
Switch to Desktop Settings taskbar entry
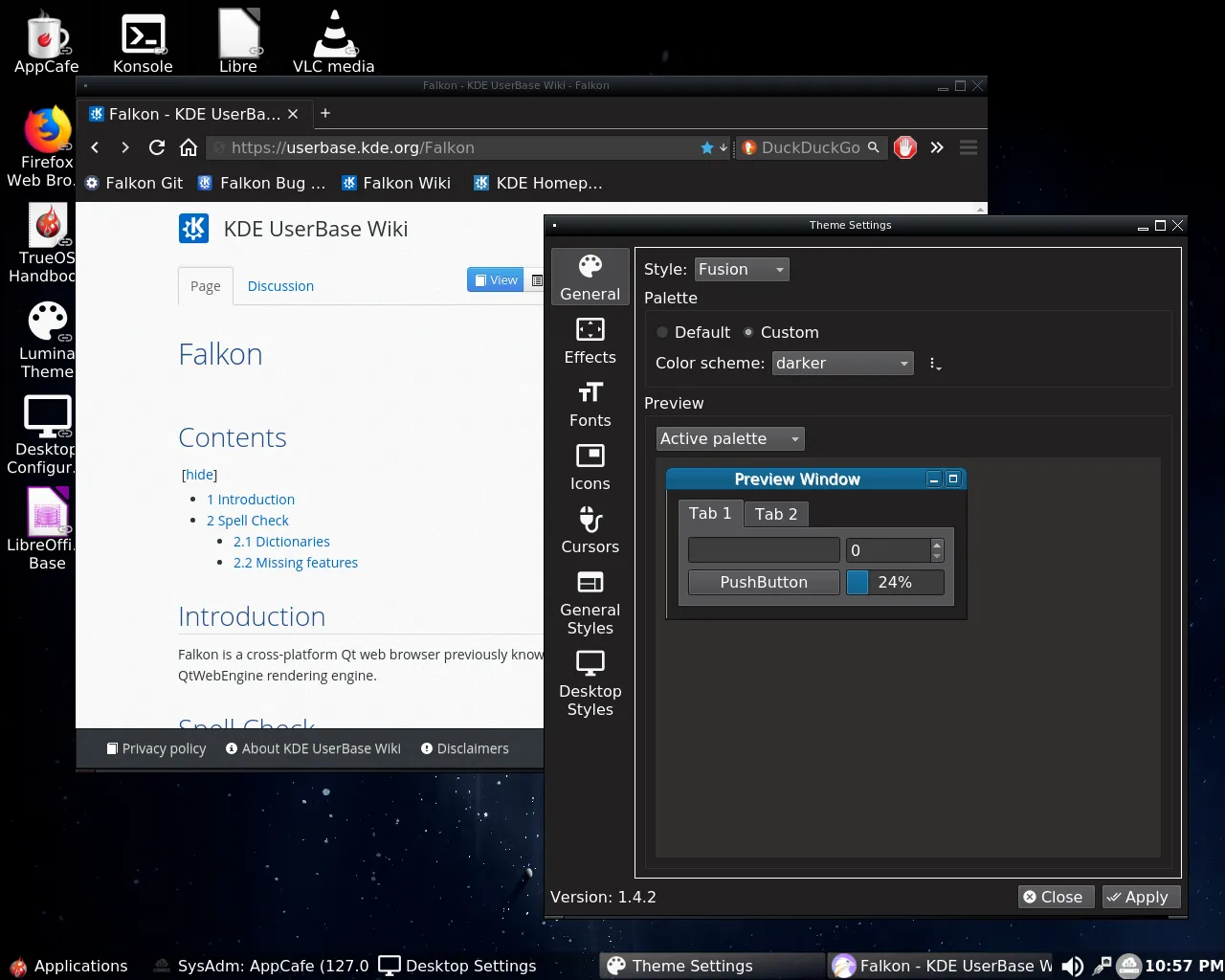(x=457, y=966)
